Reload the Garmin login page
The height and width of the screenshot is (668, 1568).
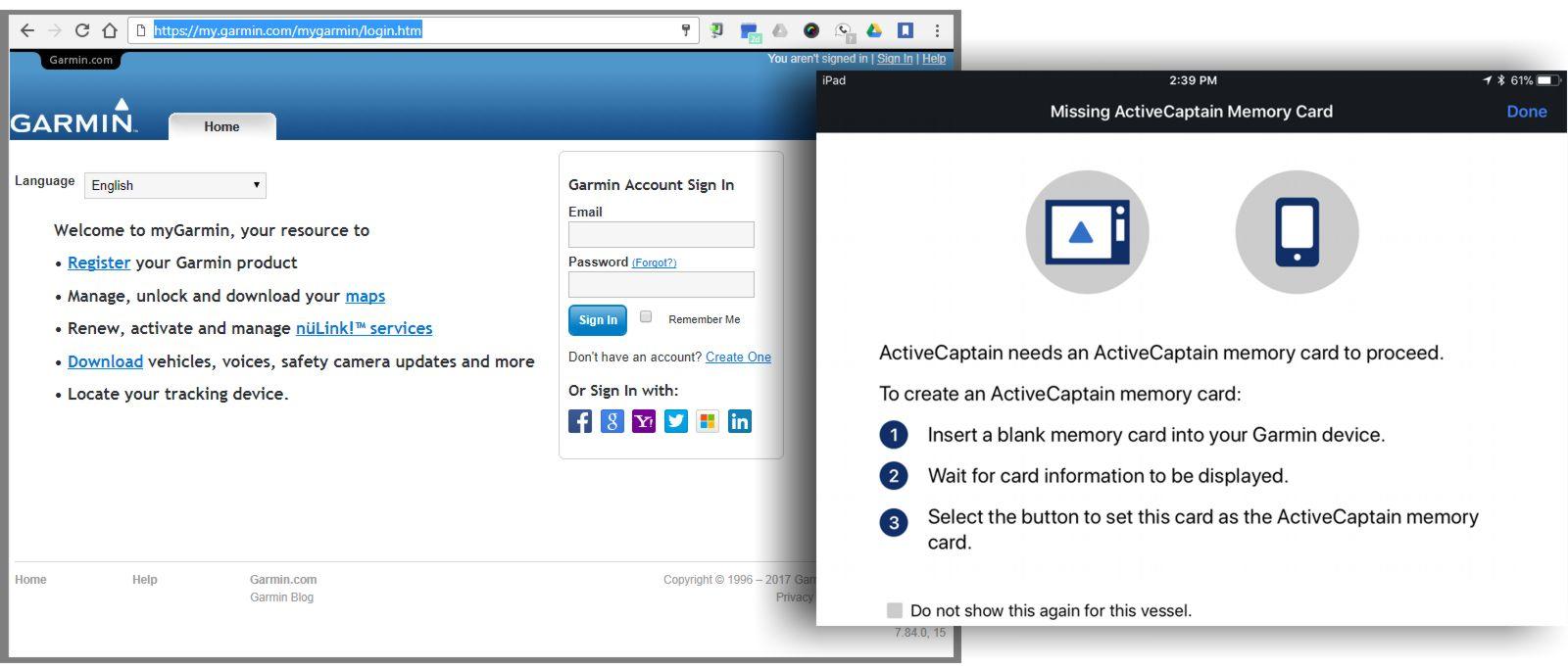click(x=82, y=30)
